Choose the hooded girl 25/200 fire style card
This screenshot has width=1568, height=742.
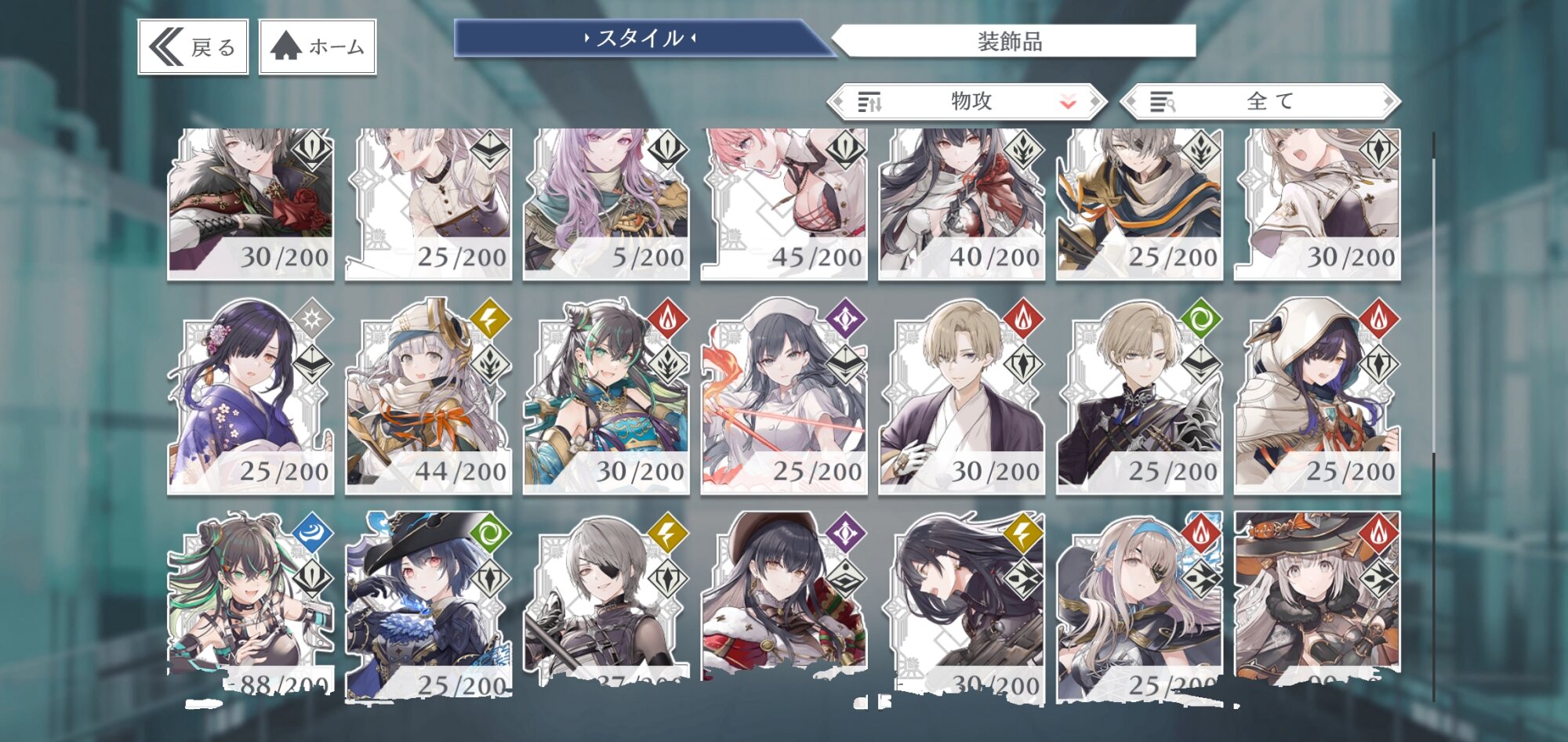(1317, 396)
